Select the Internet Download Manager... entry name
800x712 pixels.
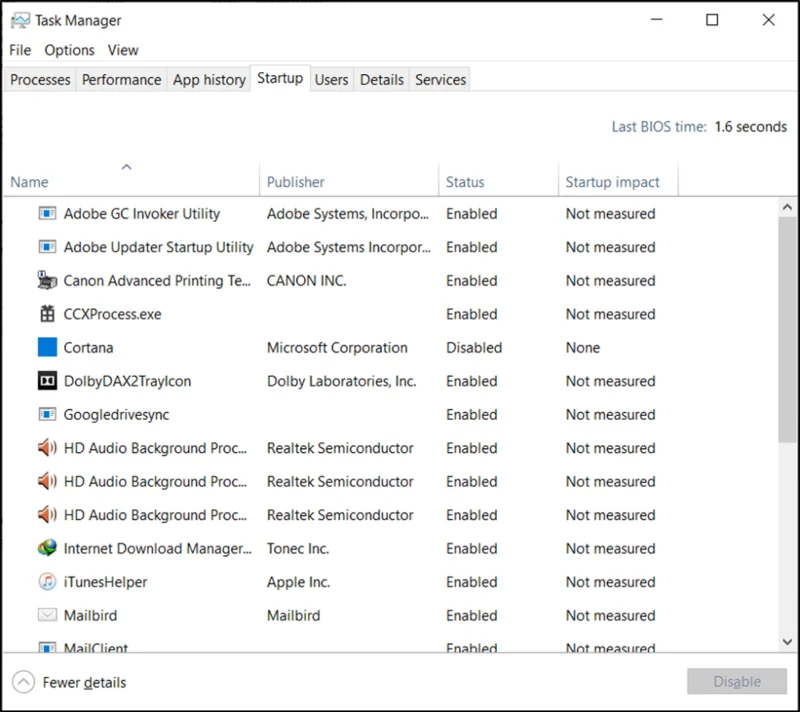(158, 549)
